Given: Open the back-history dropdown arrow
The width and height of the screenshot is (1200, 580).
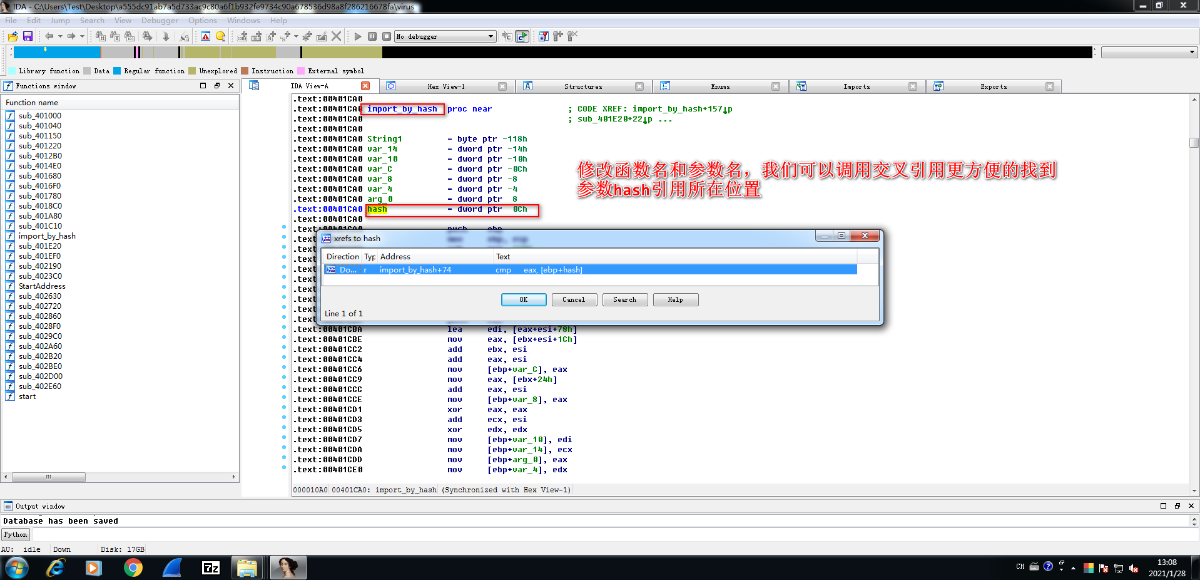Looking at the screenshot, I should pos(59,36).
